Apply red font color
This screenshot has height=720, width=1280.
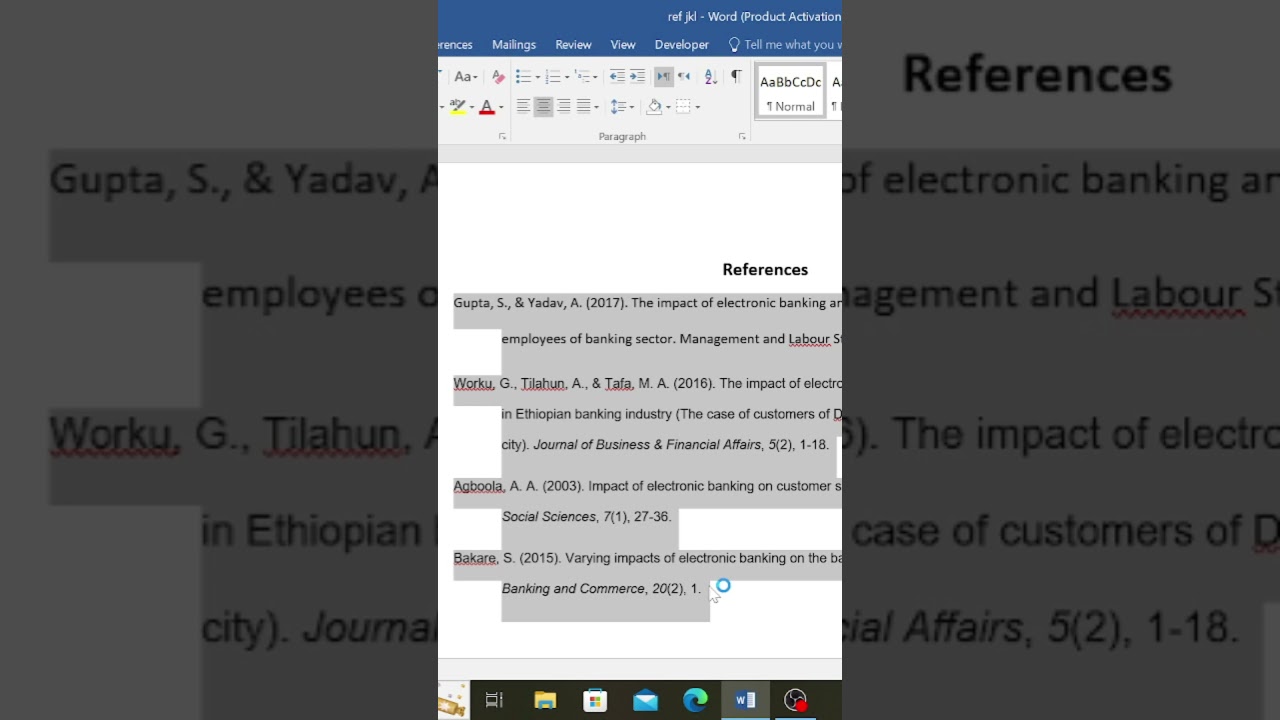click(x=487, y=106)
